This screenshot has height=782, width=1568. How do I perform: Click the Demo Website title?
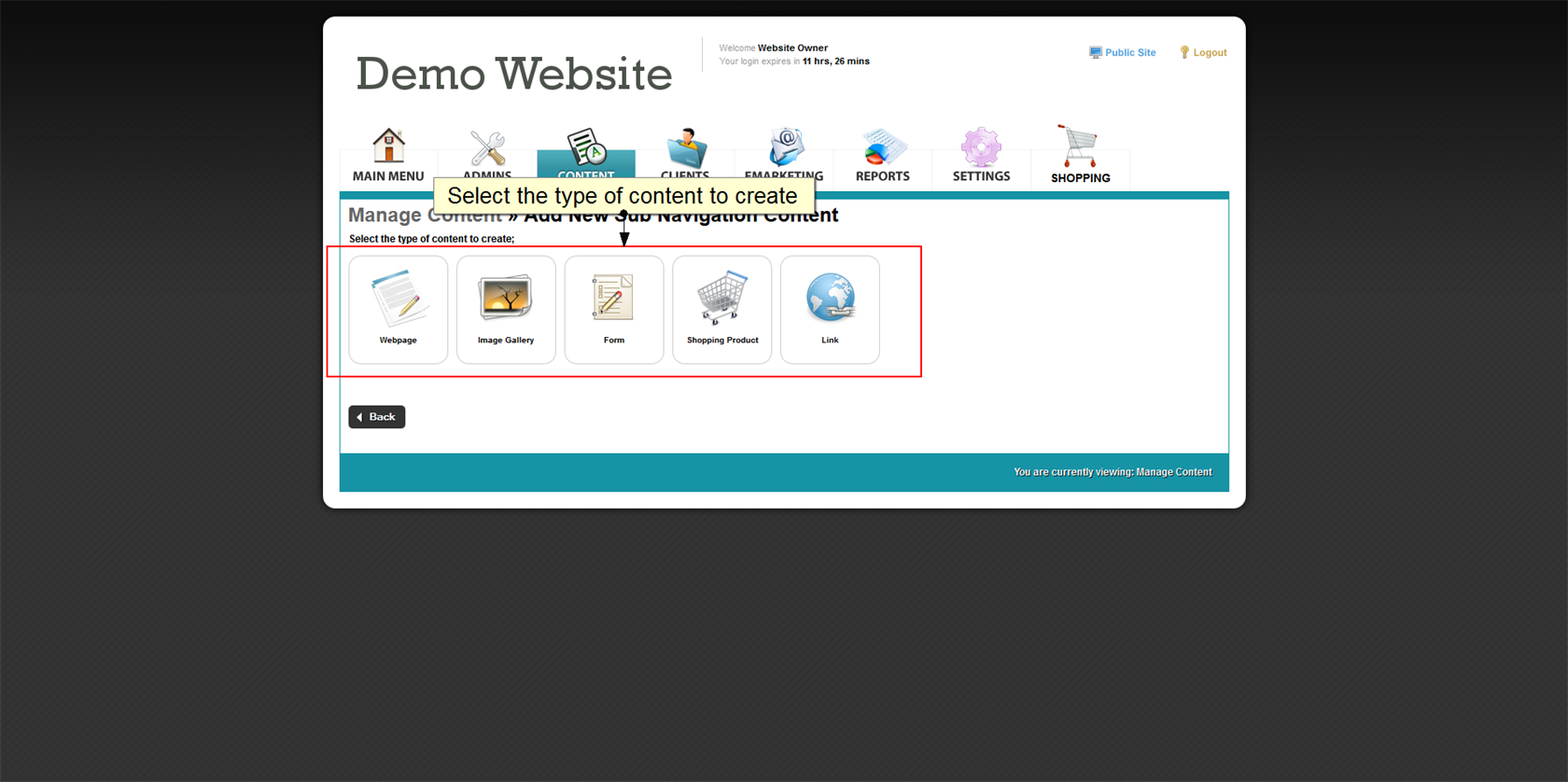tap(513, 74)
